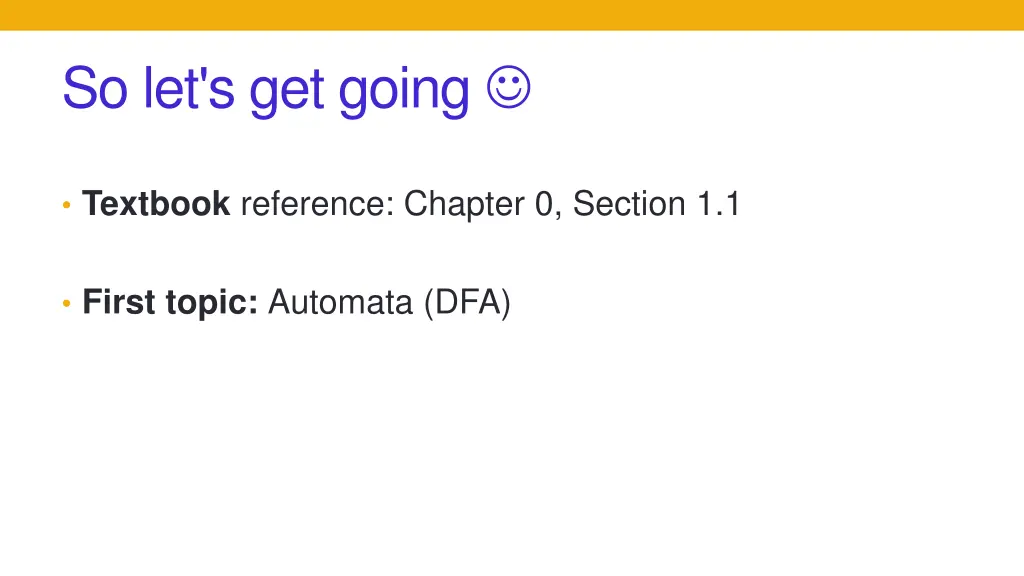Click the orange bullet before First topic

(66, 303)
